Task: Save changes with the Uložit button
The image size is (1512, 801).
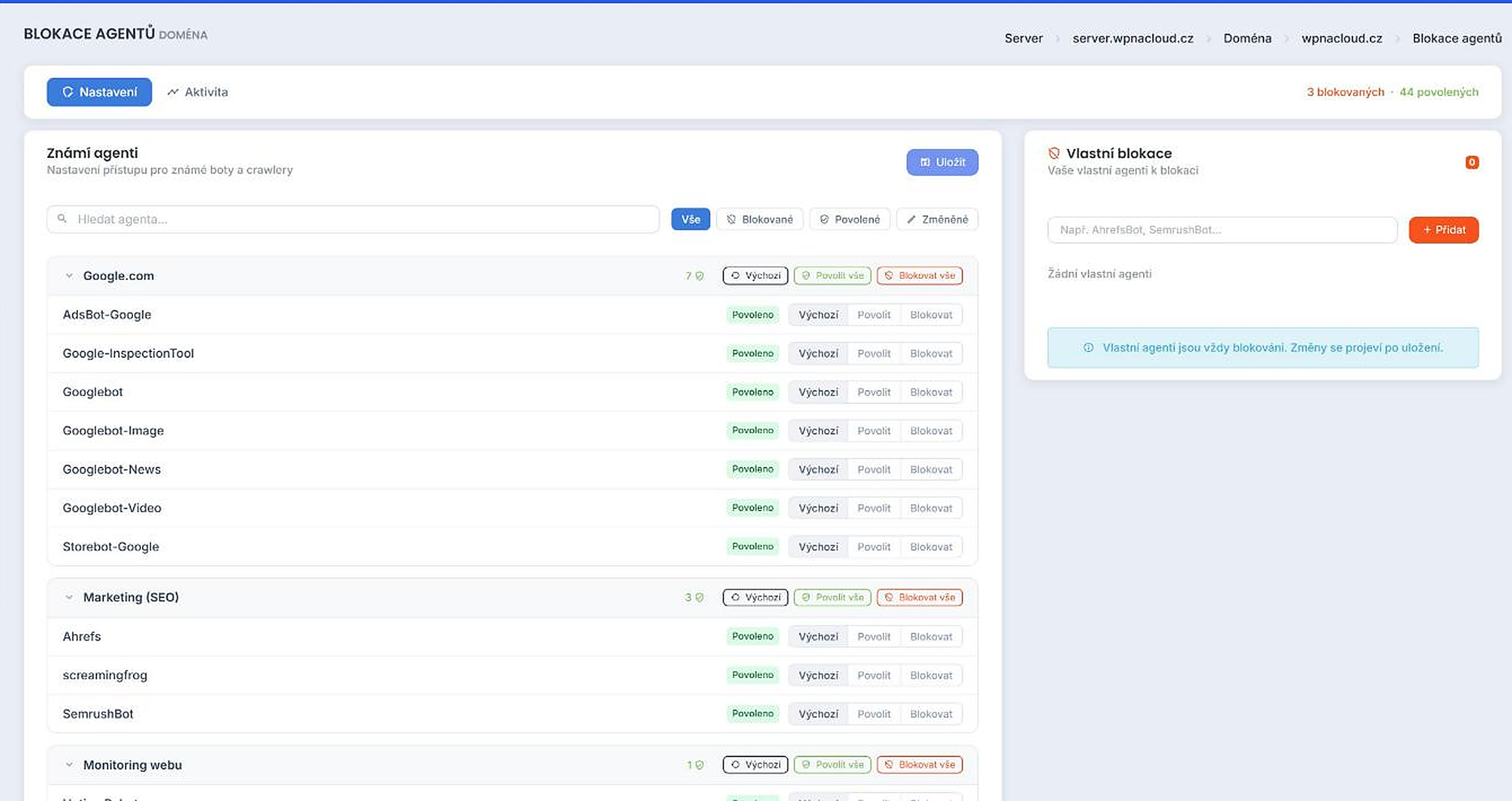Action: tap(942, 162)
